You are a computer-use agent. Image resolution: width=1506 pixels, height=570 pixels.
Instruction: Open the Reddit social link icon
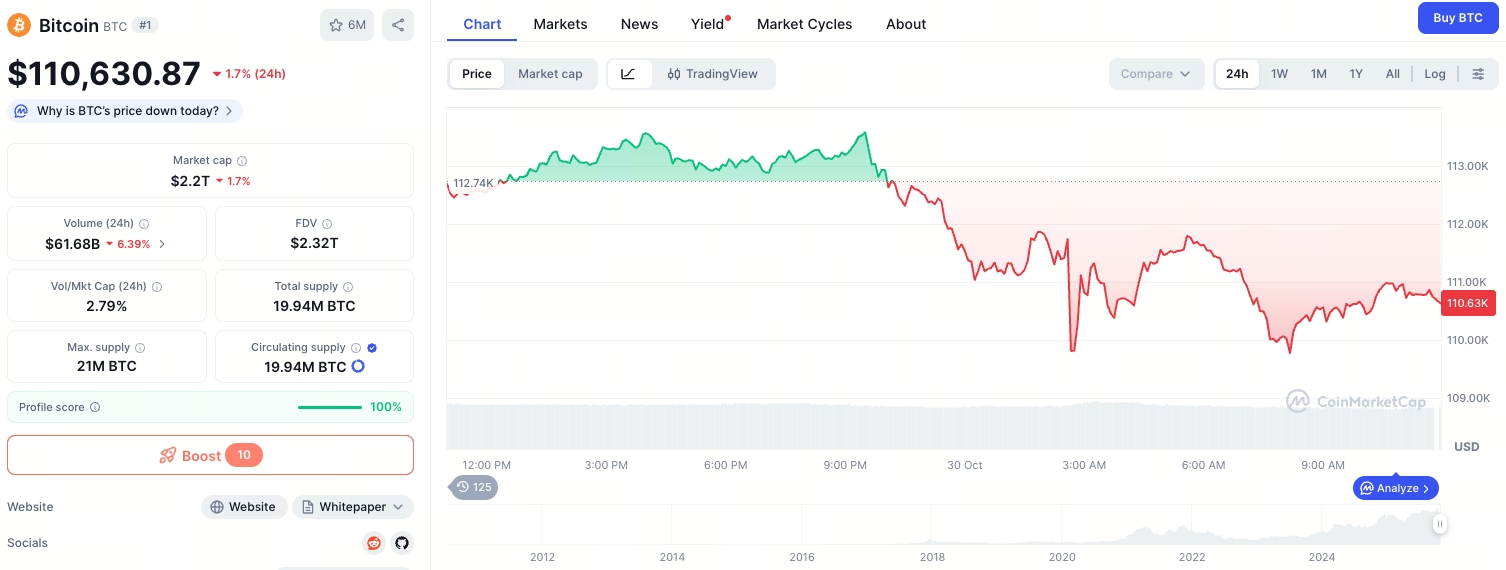pyautogui.click(x=374, y=543)
